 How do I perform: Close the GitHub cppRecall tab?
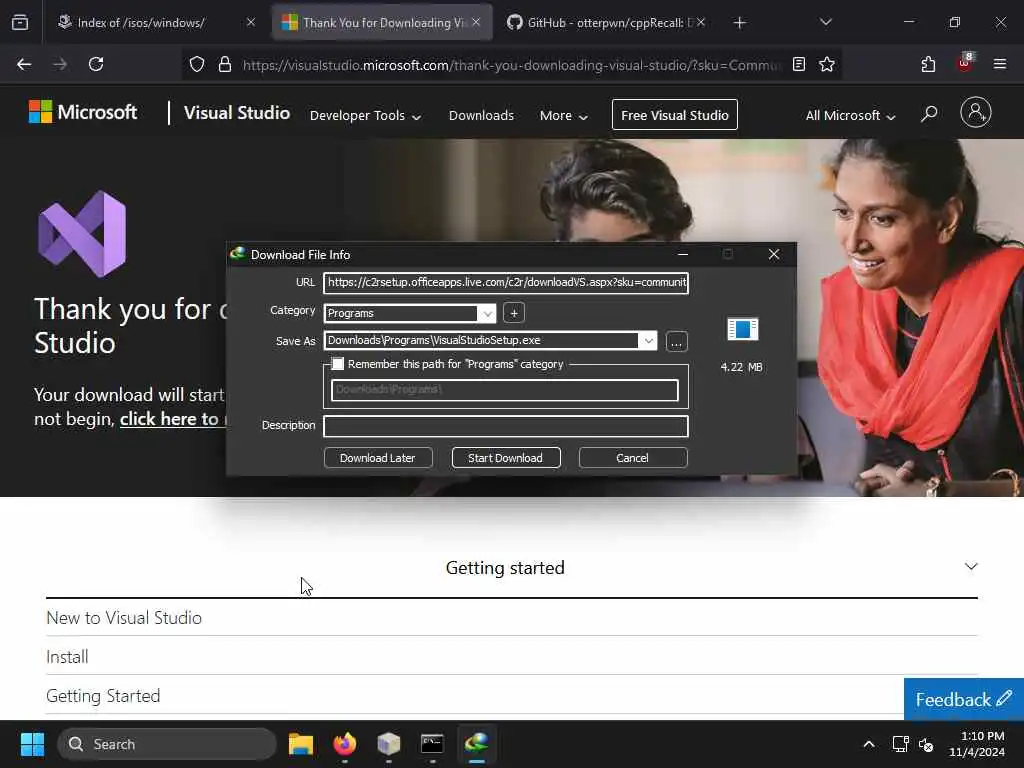(701, 22)
